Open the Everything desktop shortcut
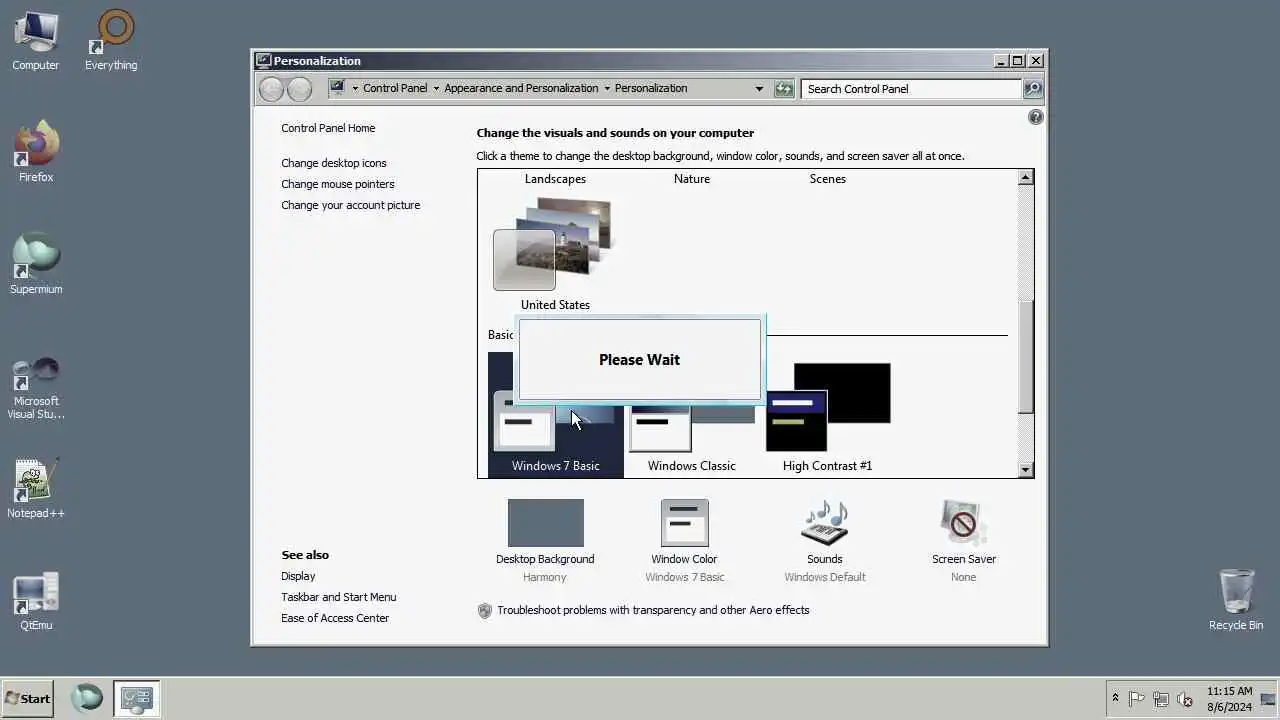 [x=111, y=40]
